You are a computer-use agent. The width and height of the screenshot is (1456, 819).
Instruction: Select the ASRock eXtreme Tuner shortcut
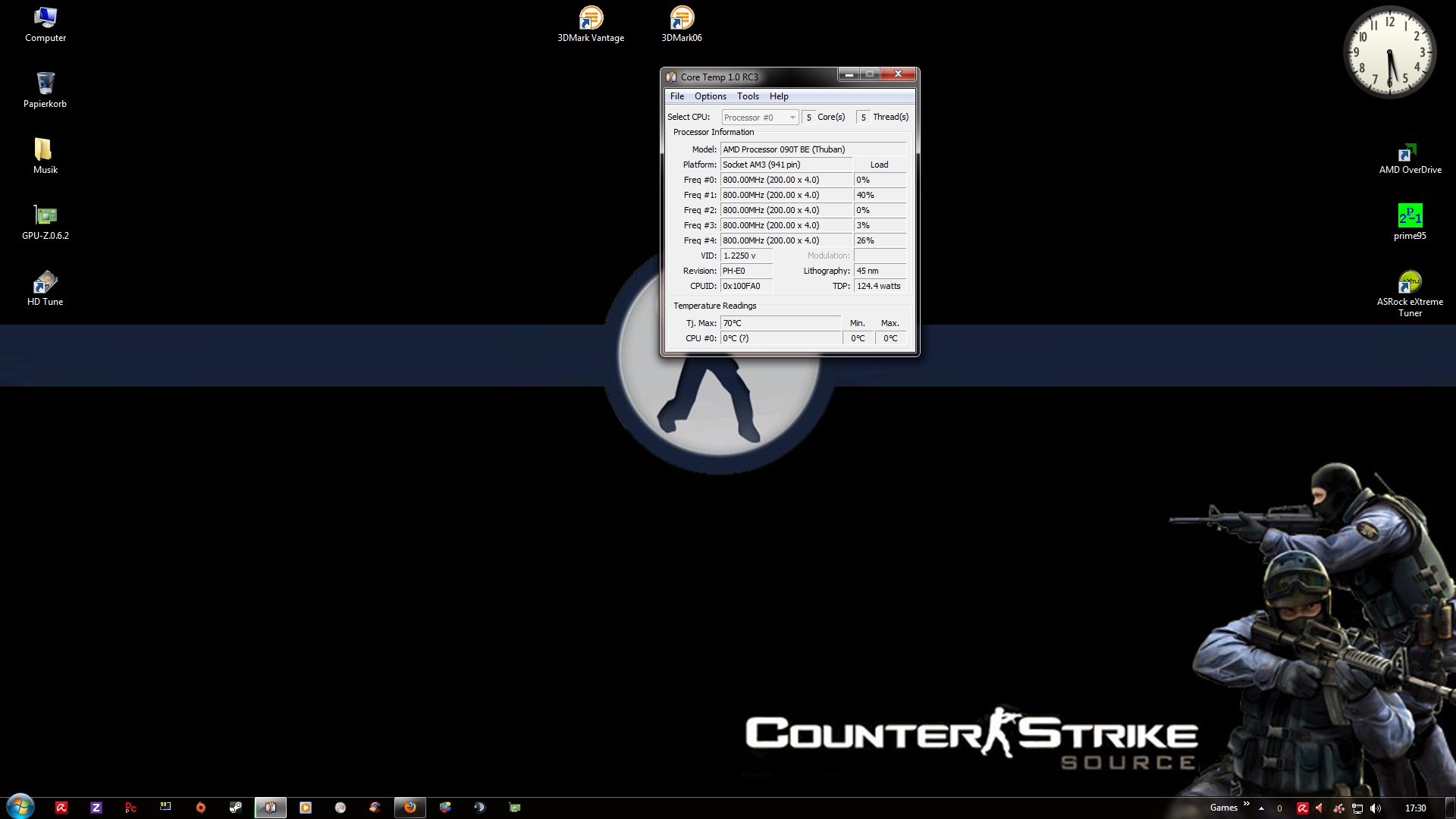(1410, 294)
